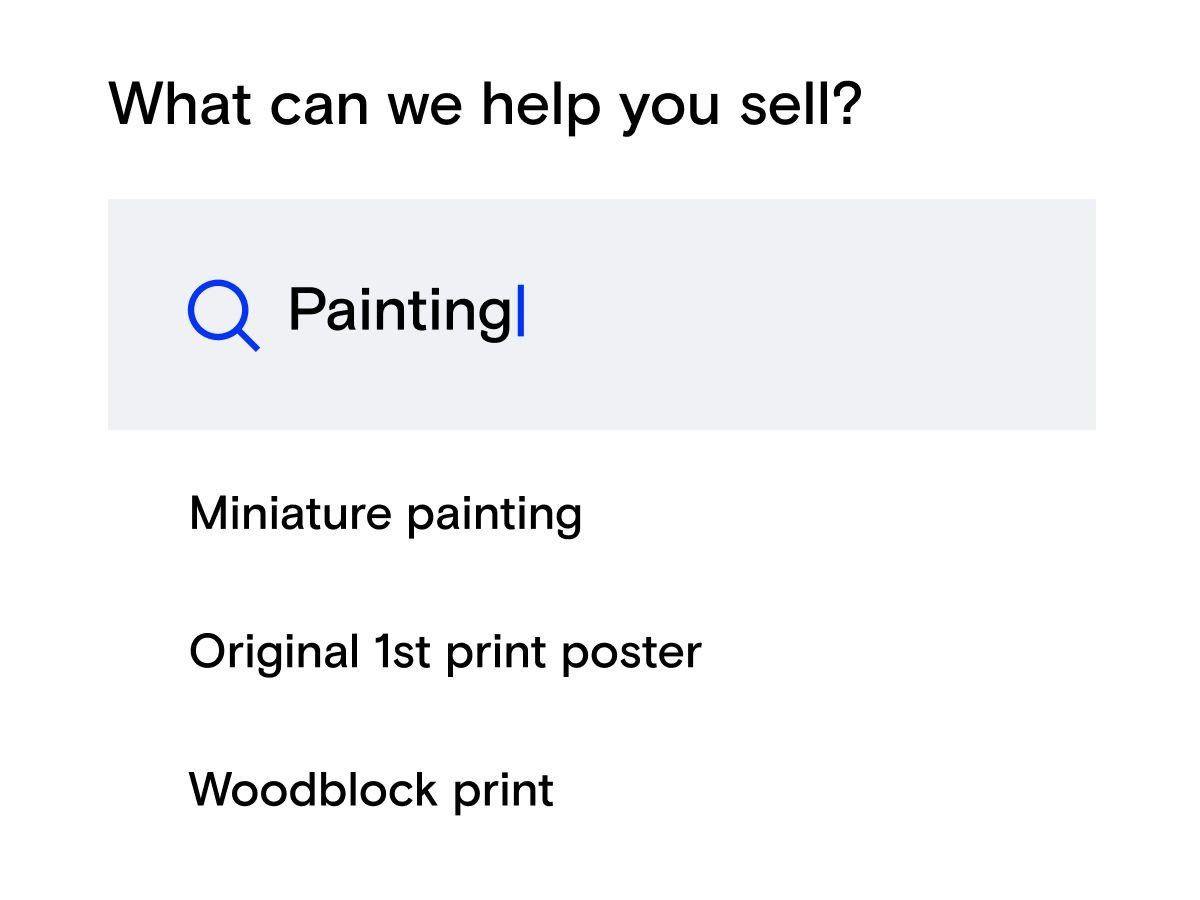Click the word painting in Miniature painting
Viewport: 1200px width, 900px height.
coord(494,516)
